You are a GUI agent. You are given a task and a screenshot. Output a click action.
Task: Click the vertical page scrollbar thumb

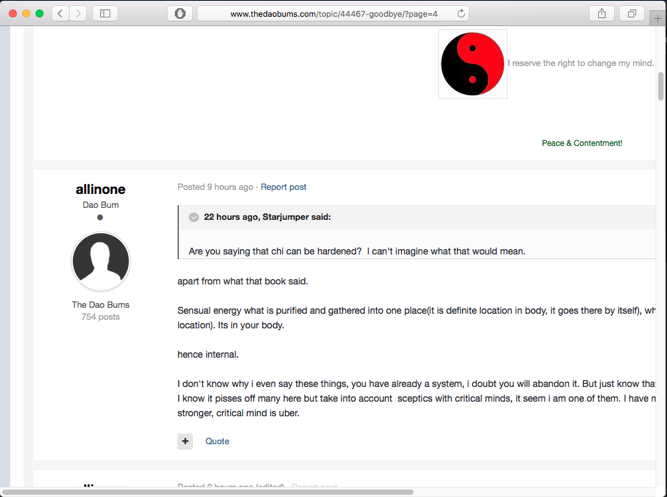[x=661, y=86]
